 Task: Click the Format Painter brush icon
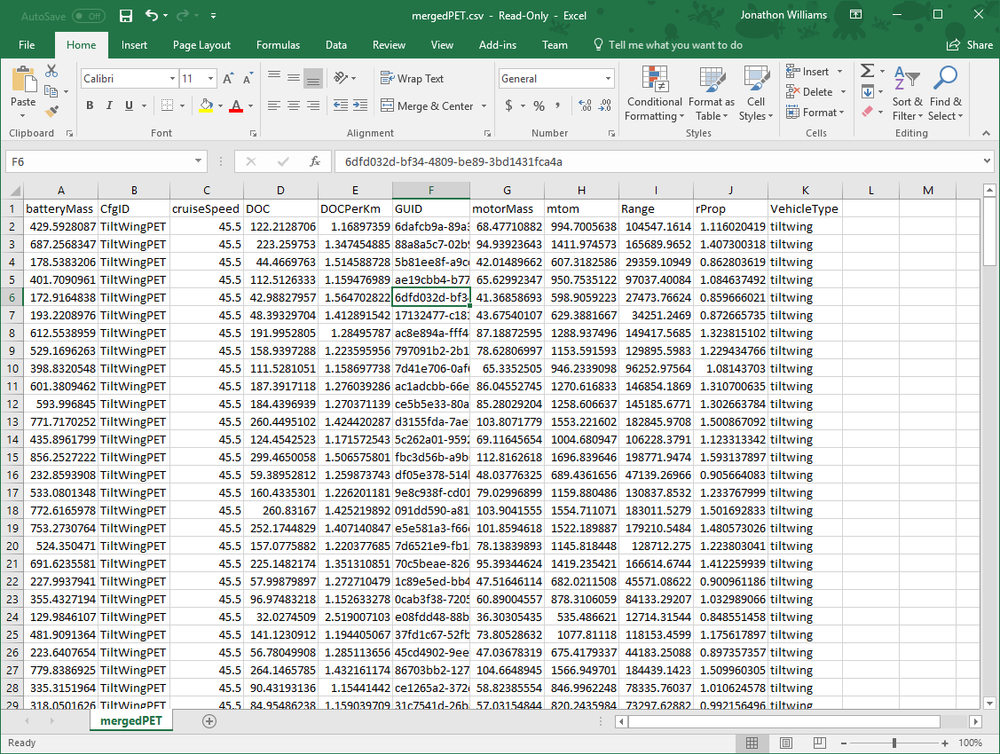52,112
